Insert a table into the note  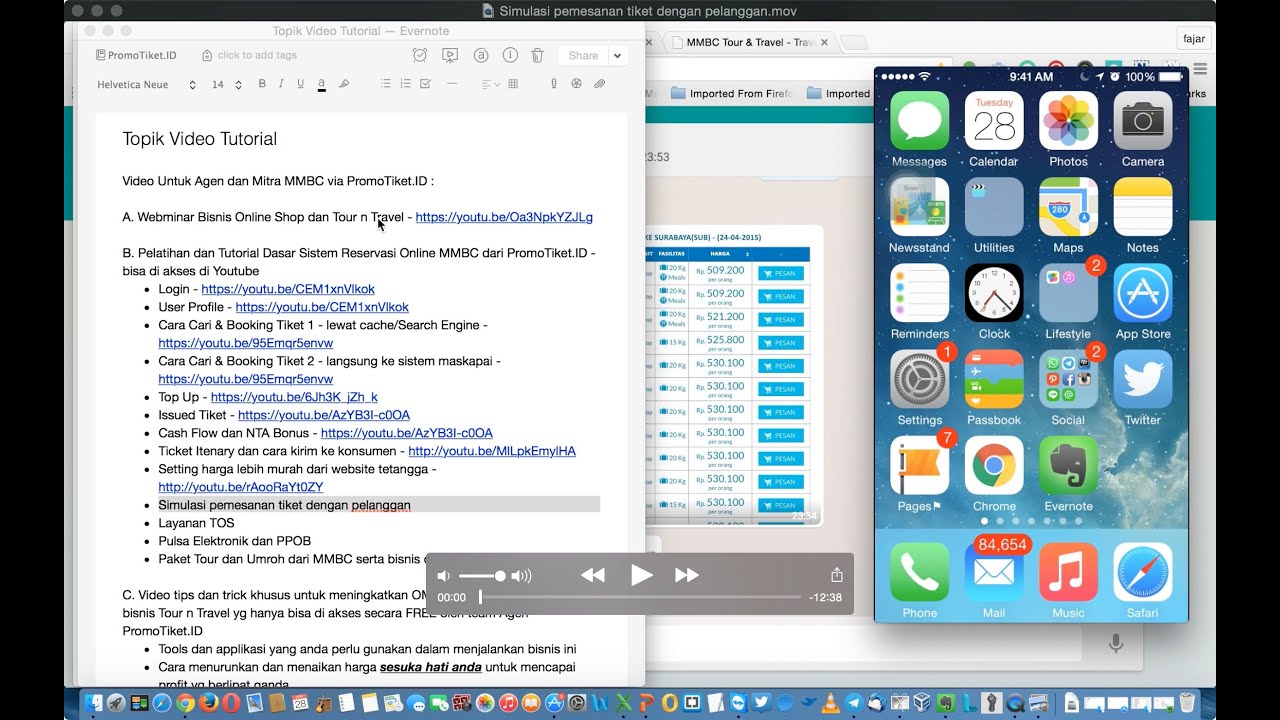tap(513, 84)
